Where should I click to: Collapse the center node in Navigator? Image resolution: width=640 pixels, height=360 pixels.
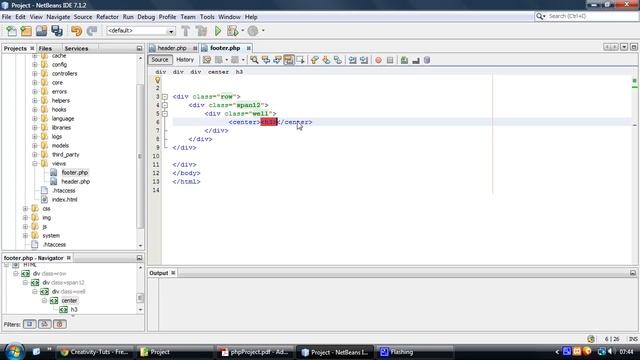(44, 300)
